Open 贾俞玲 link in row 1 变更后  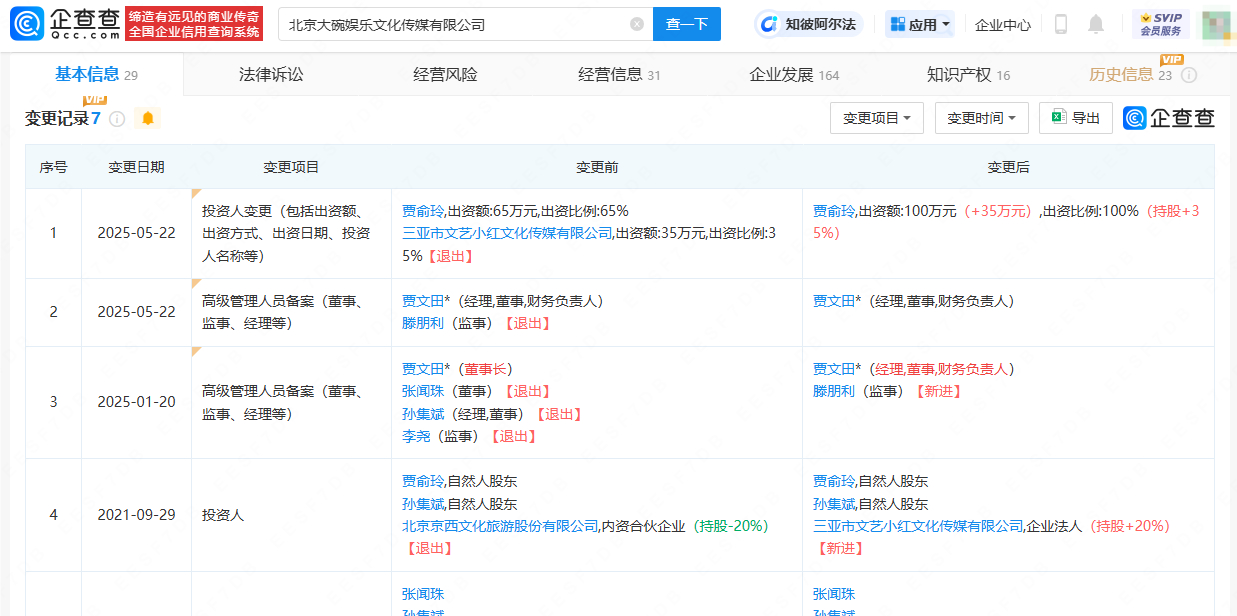click(834, 211)
